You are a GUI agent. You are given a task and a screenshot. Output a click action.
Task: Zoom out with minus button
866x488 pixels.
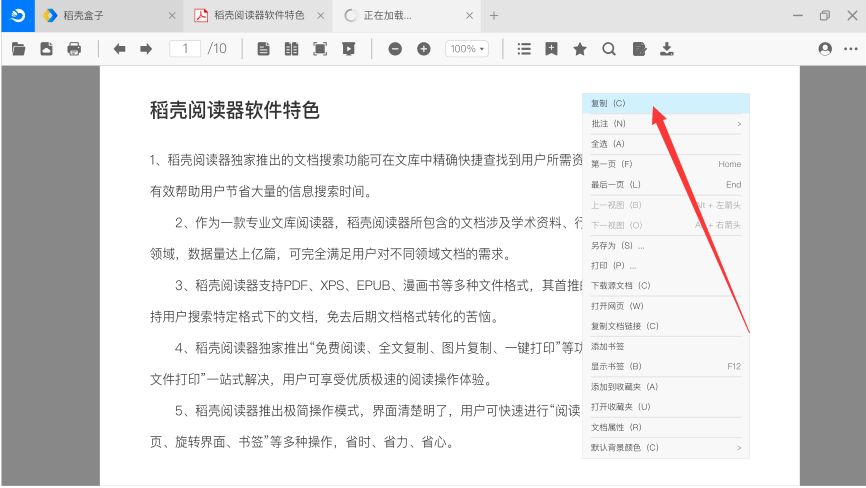tap(395, 49)
